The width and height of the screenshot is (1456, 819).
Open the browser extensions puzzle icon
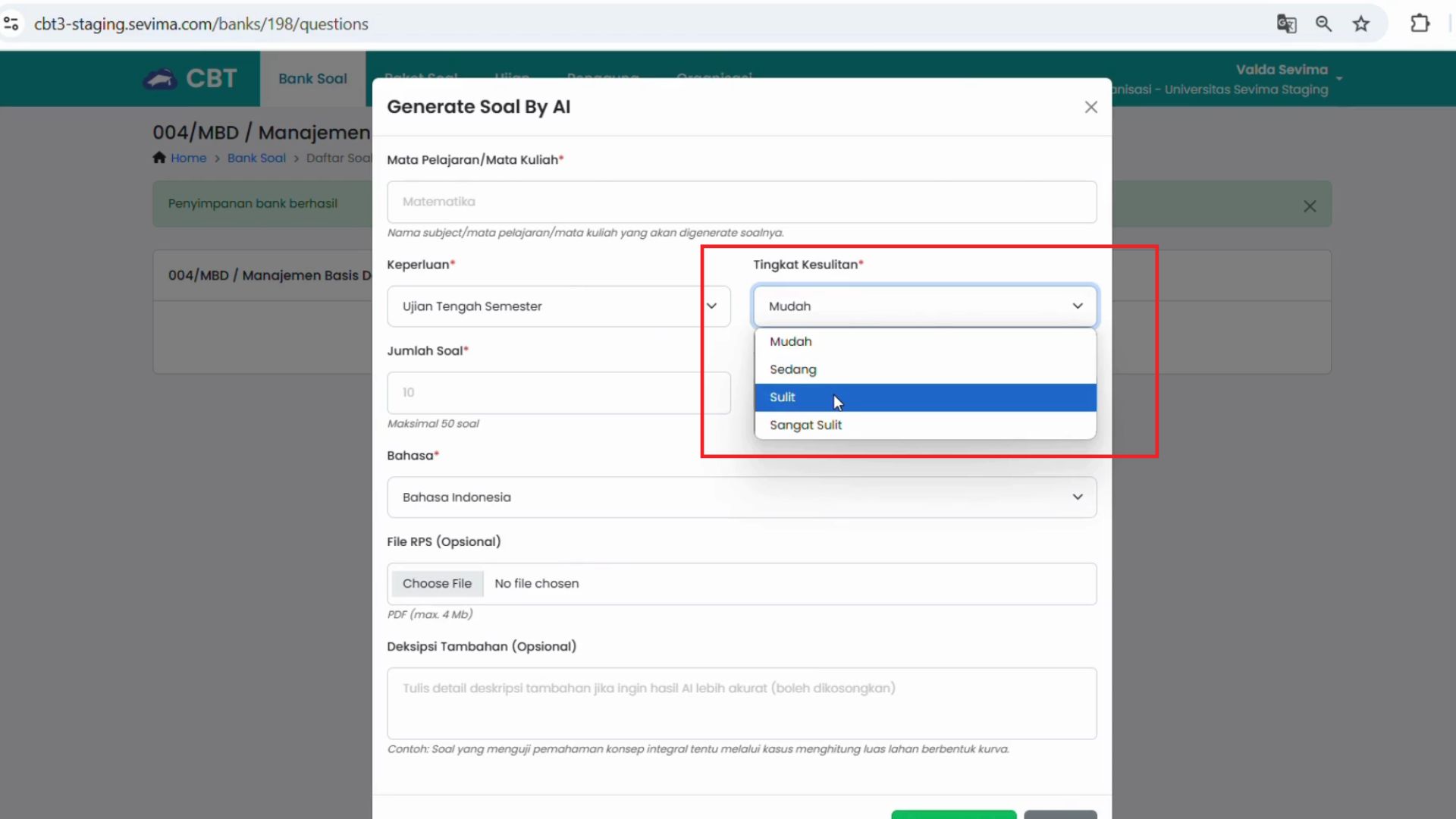pos(1420,24)
